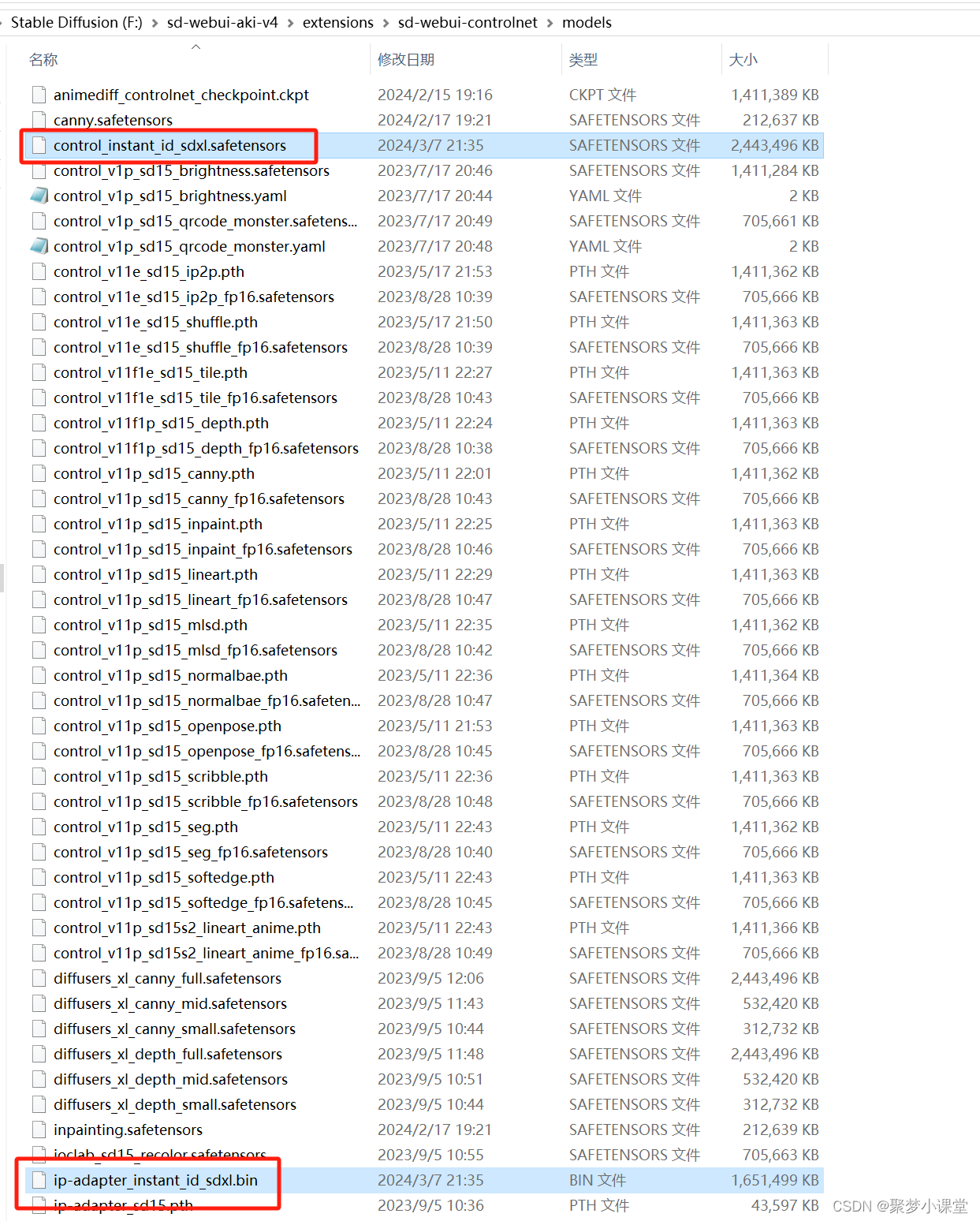This screenshot has height=1221, width=980.
Task: Select diffusers_xl_depth_small.safetensors file name
Action: [175, 1104]
